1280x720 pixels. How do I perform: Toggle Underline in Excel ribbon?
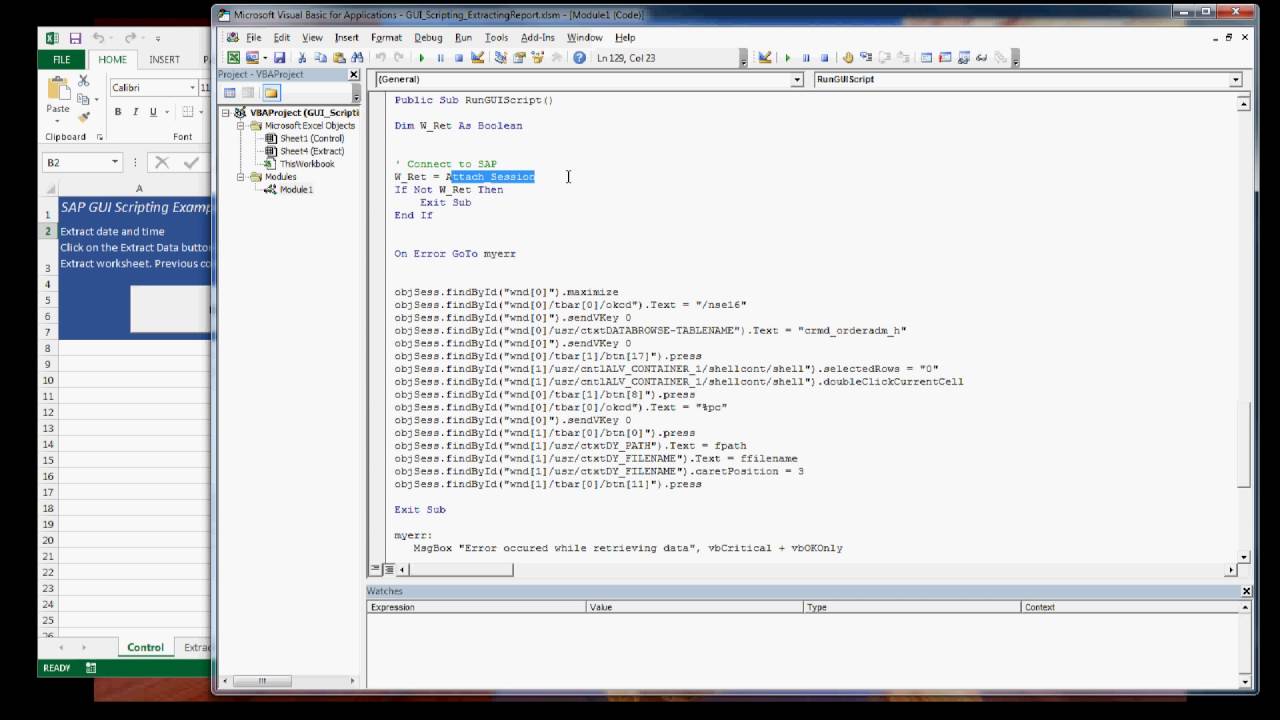tap(153, 112)
